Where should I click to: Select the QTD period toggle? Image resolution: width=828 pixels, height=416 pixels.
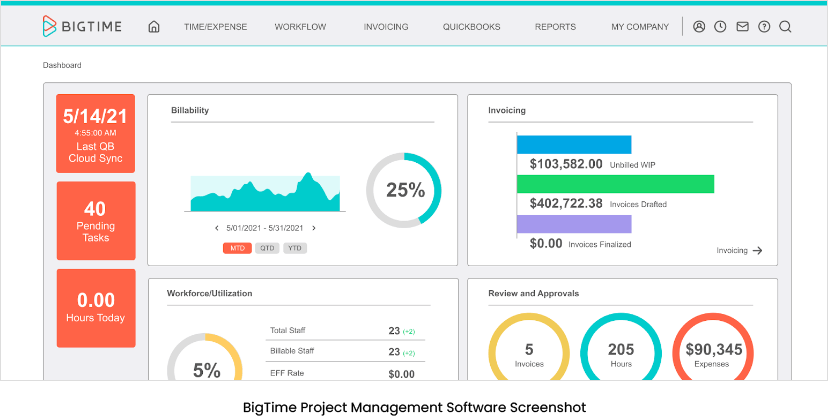[268, 248]
